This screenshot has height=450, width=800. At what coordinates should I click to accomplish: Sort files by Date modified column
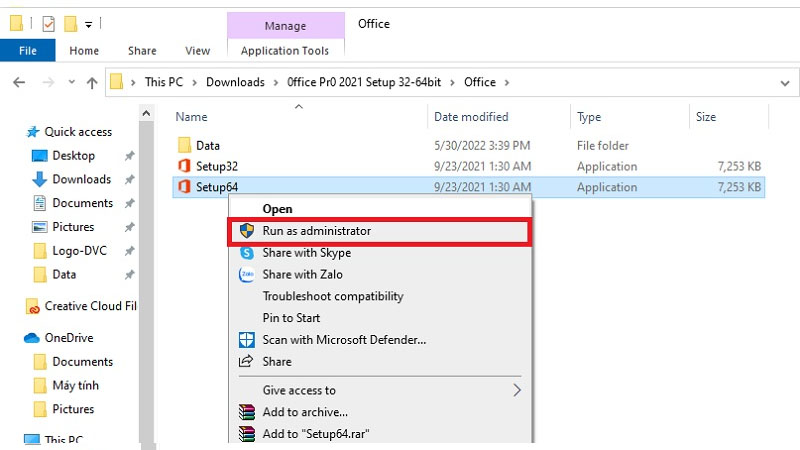pos(471,117)
